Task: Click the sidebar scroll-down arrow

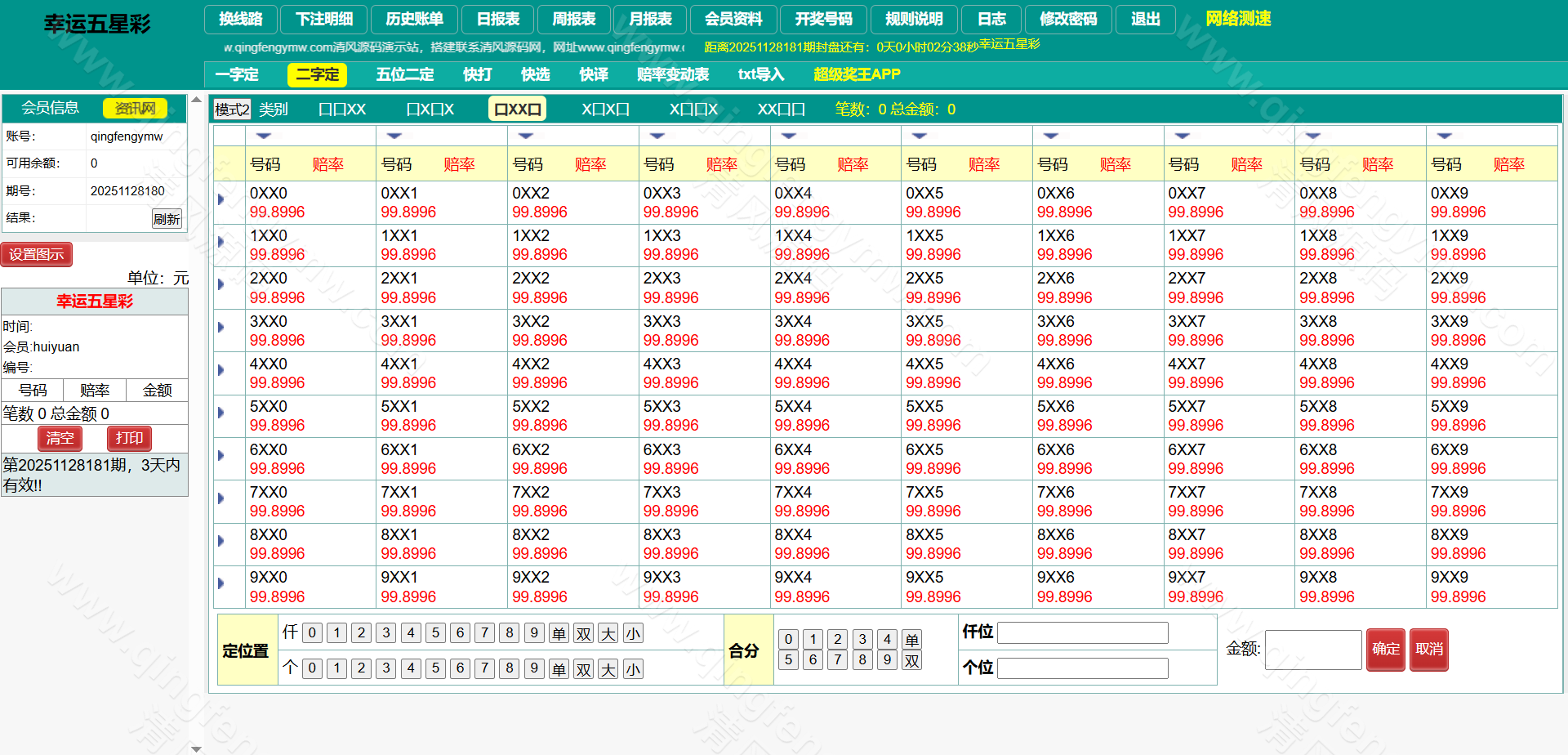Action: click(x=196, y=748)
